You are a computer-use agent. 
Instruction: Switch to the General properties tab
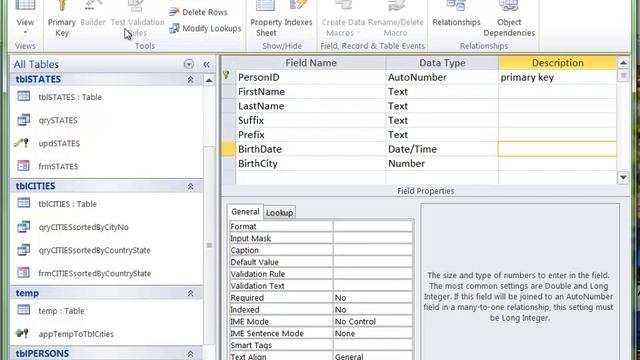coord(245,212)
